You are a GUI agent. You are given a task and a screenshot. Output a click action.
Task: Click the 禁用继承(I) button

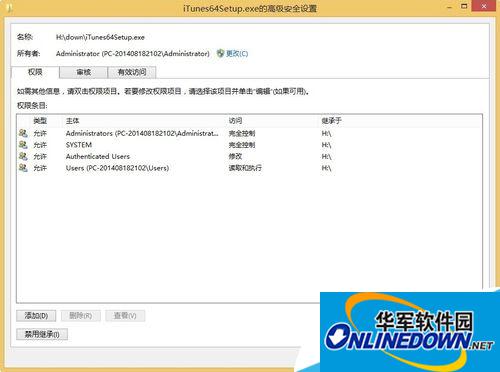click(42, 334)
